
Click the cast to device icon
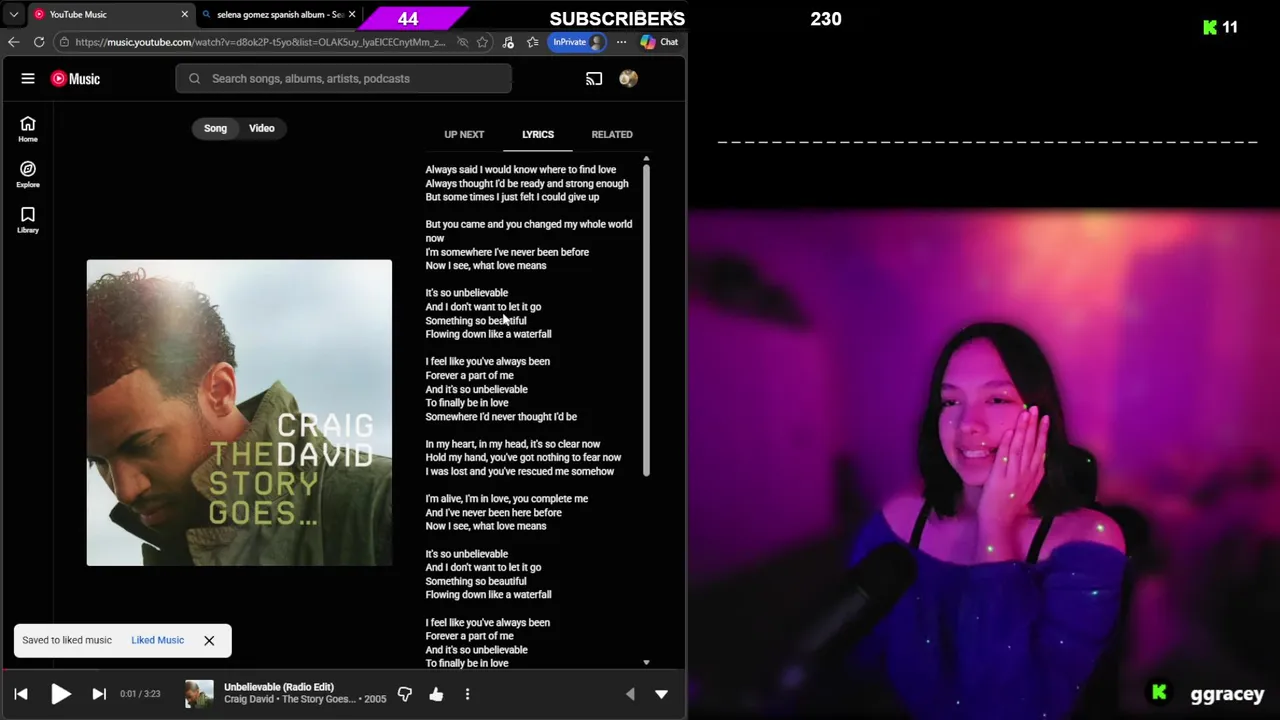594,78
